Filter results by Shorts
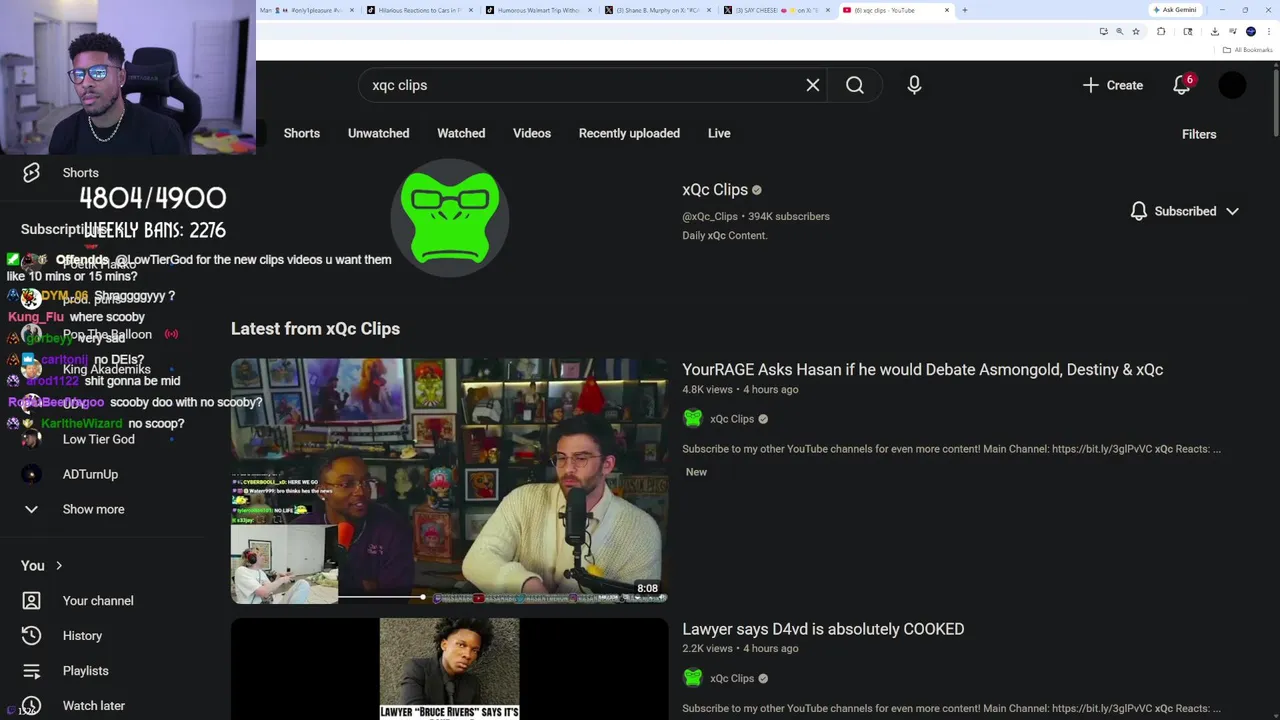 click(302, 133)
